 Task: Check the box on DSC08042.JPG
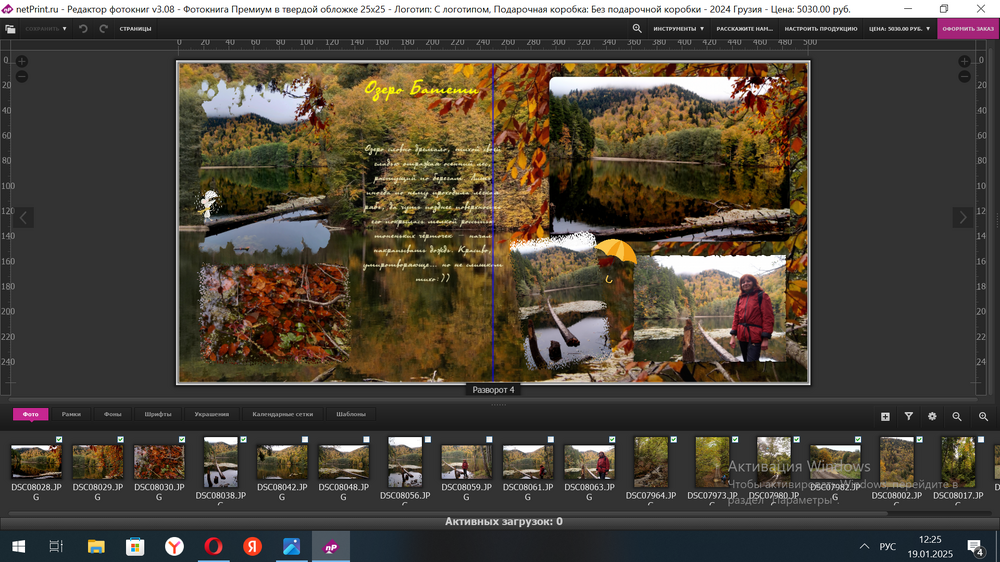305,440
